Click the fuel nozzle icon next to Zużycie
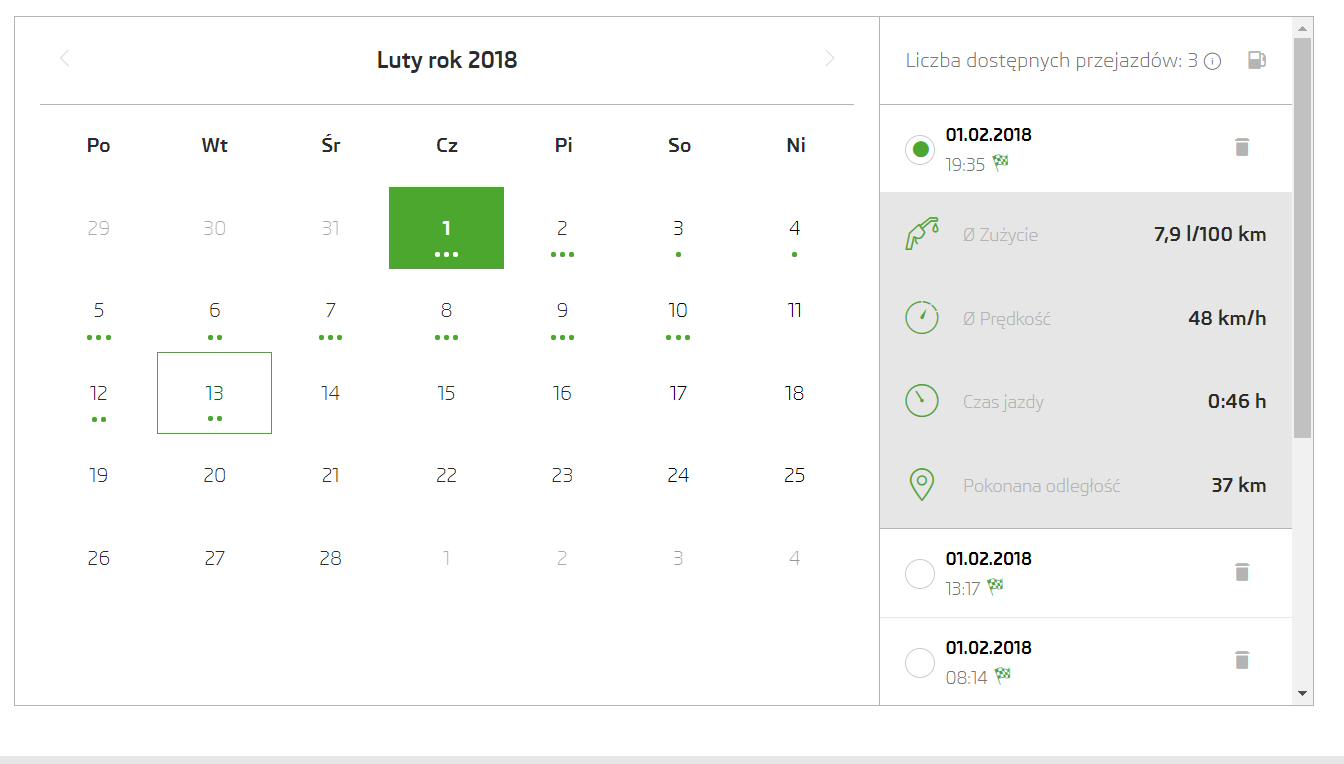Screen dimensions: 1344x764 (921, 235)
